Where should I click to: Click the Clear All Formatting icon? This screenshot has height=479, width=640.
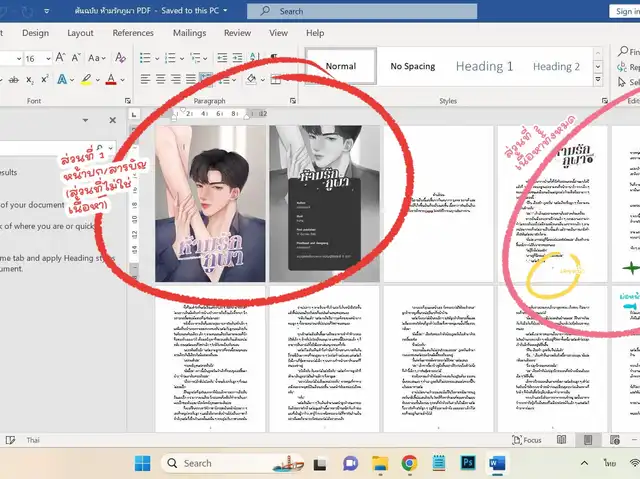coord(119,58)
